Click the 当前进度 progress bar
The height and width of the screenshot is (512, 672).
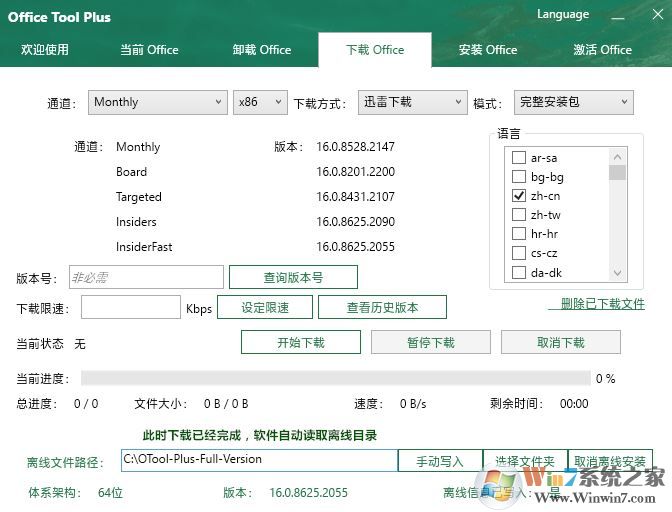(336, 378)
